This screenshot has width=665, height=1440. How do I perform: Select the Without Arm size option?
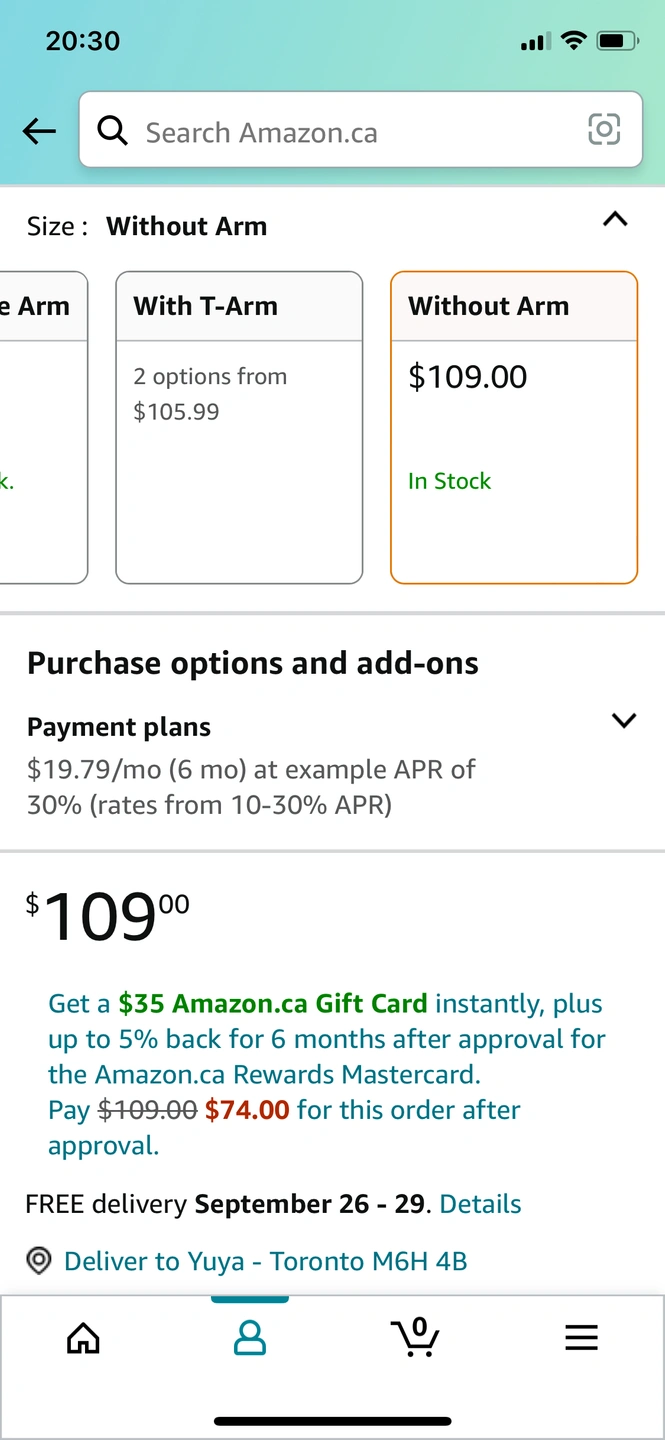pyautogui.click(x=513, y=427)
